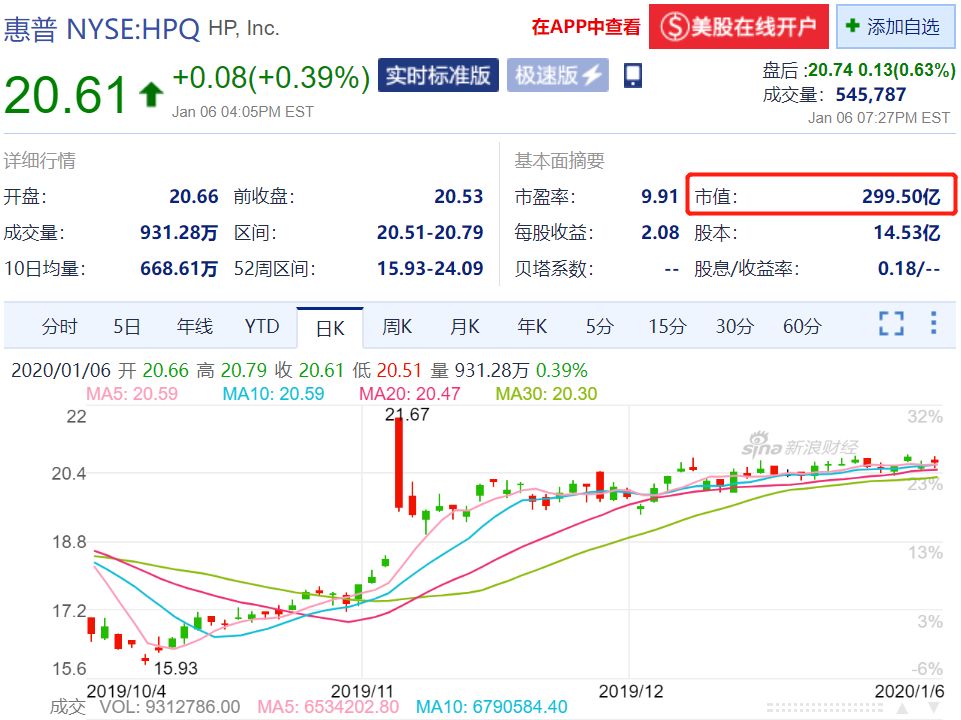Click the current price 20.61

(x=66, y=95)
